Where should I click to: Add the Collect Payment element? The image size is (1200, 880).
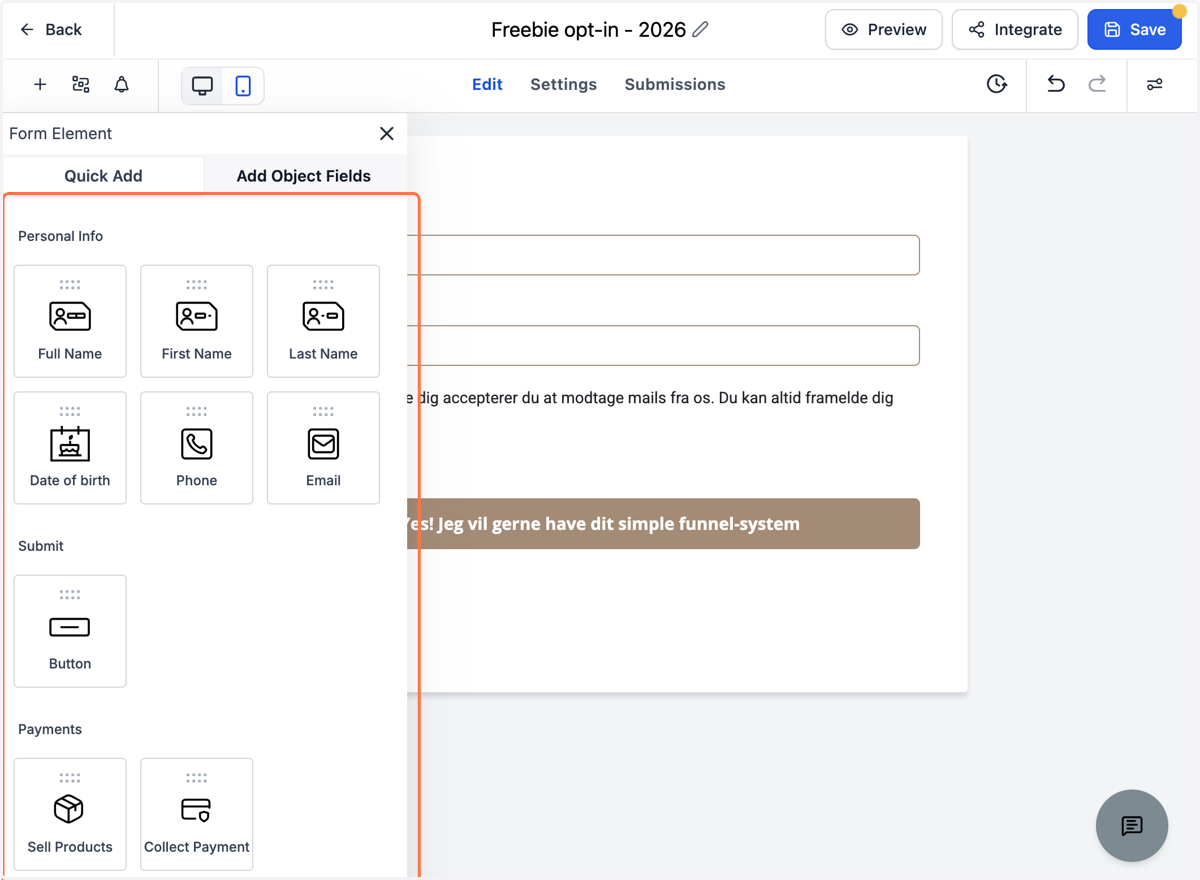point(197,814)
